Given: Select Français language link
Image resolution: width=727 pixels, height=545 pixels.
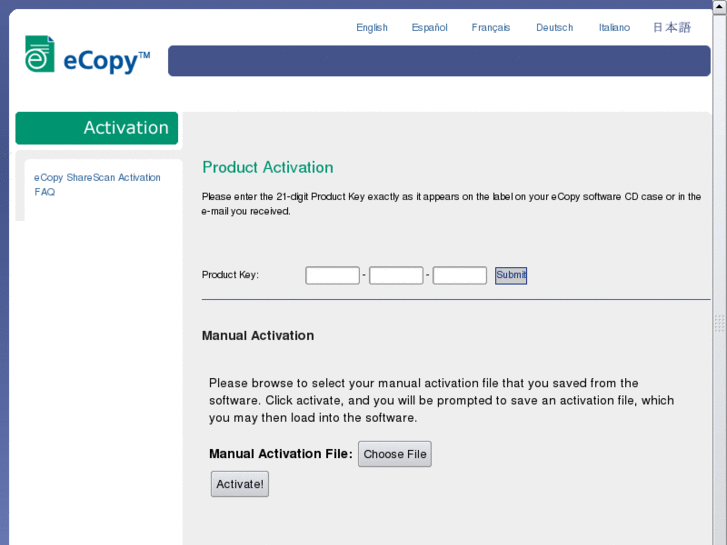Looking at the screenshot, I should coord(491,28).
